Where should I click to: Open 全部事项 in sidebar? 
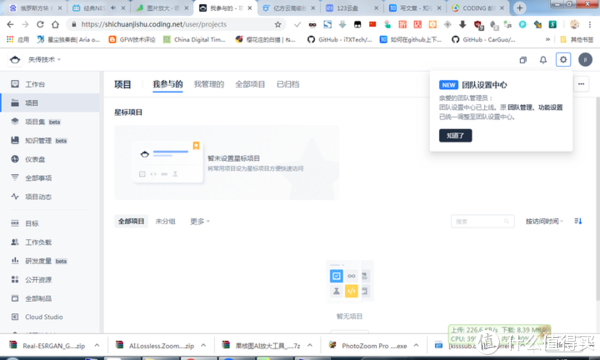click(x=50, y=178)
